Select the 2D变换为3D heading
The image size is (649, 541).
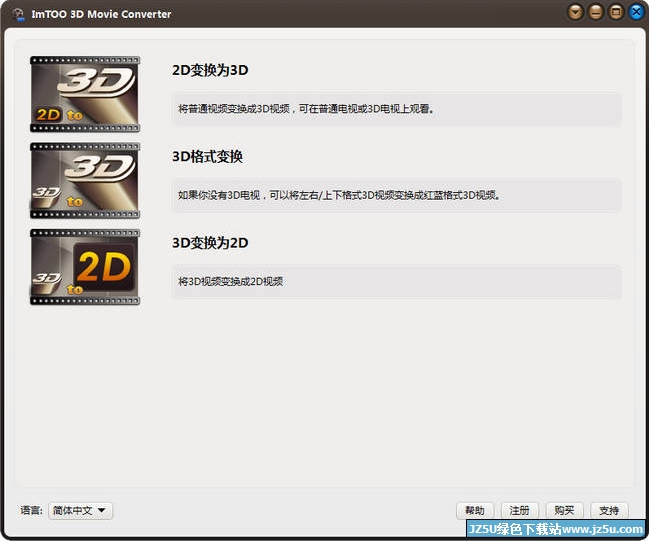click(210, 70)
